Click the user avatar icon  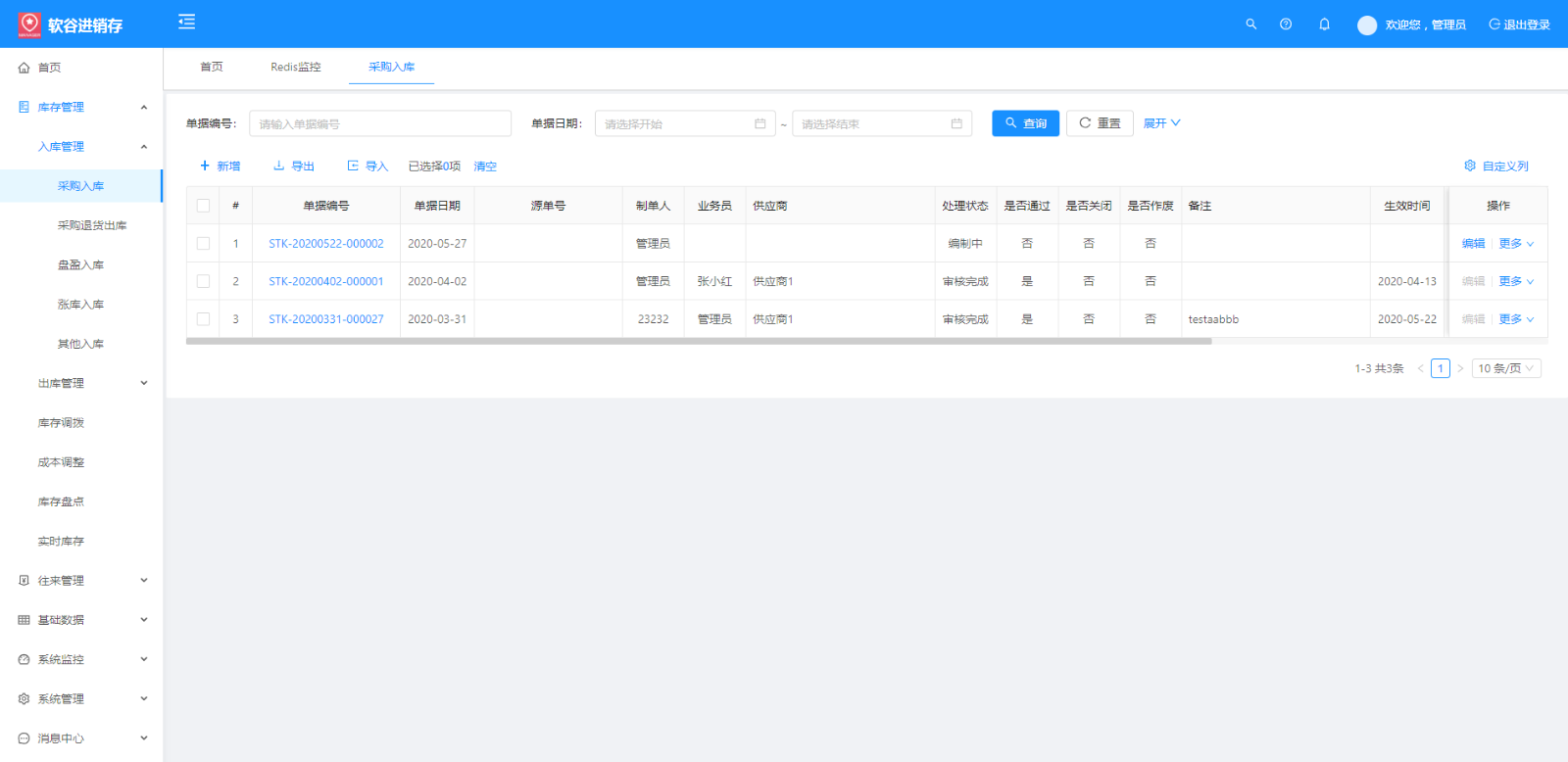(1366, 25)
